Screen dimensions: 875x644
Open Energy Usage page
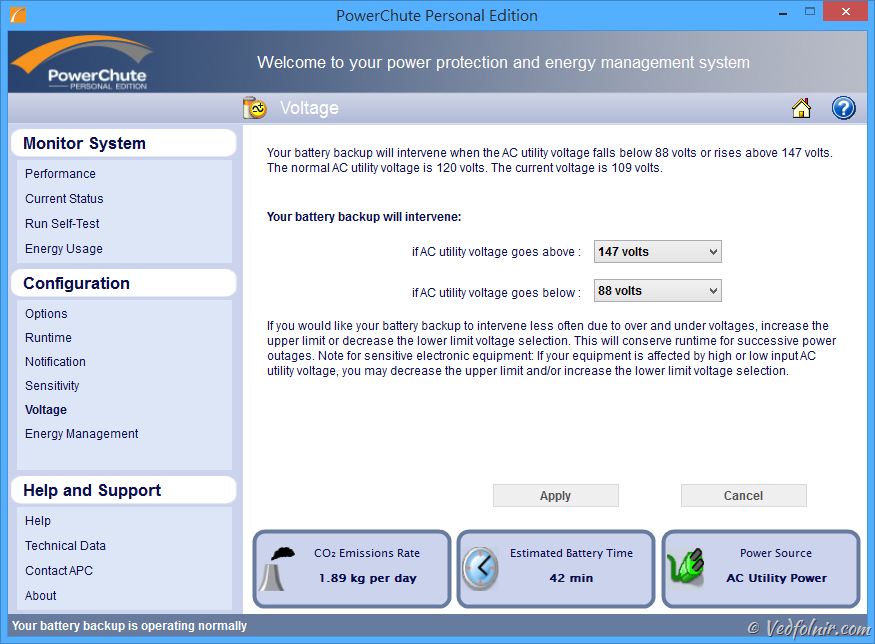point(64,249)
